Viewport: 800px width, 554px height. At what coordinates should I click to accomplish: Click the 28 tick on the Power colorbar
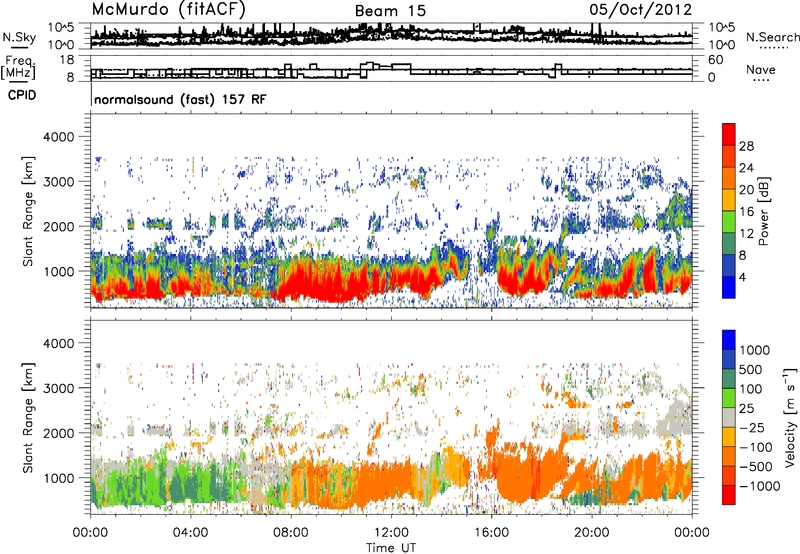pos(746,146)
